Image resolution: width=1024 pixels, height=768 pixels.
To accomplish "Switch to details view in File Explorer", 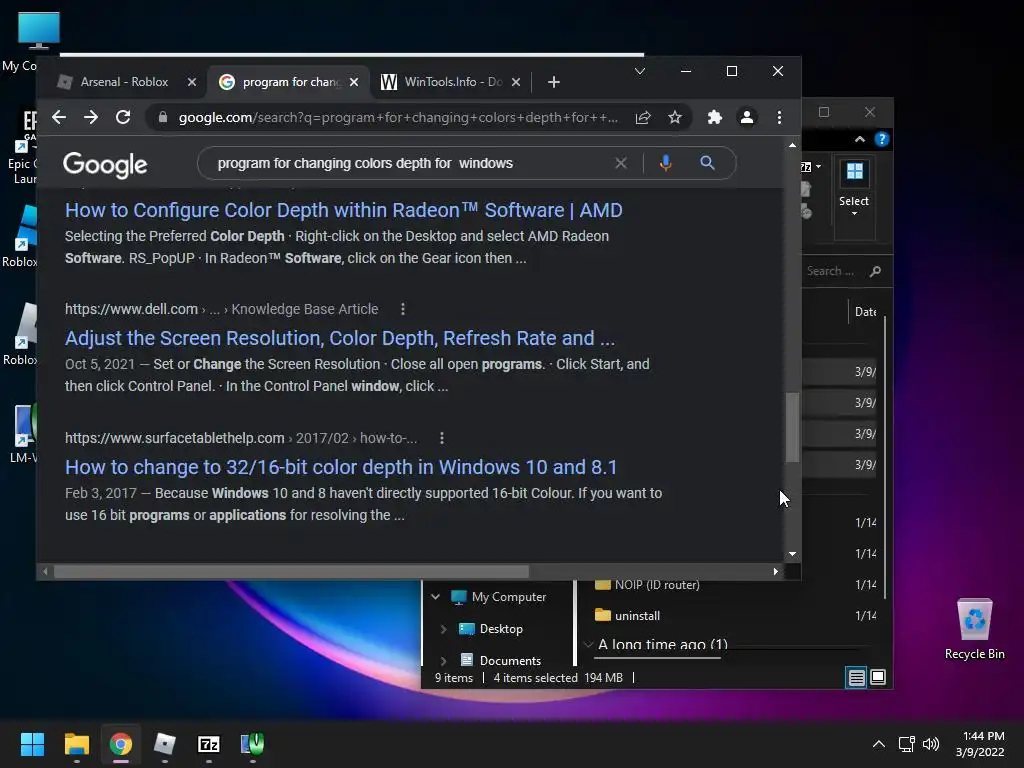I will click(x=856, y=678).
